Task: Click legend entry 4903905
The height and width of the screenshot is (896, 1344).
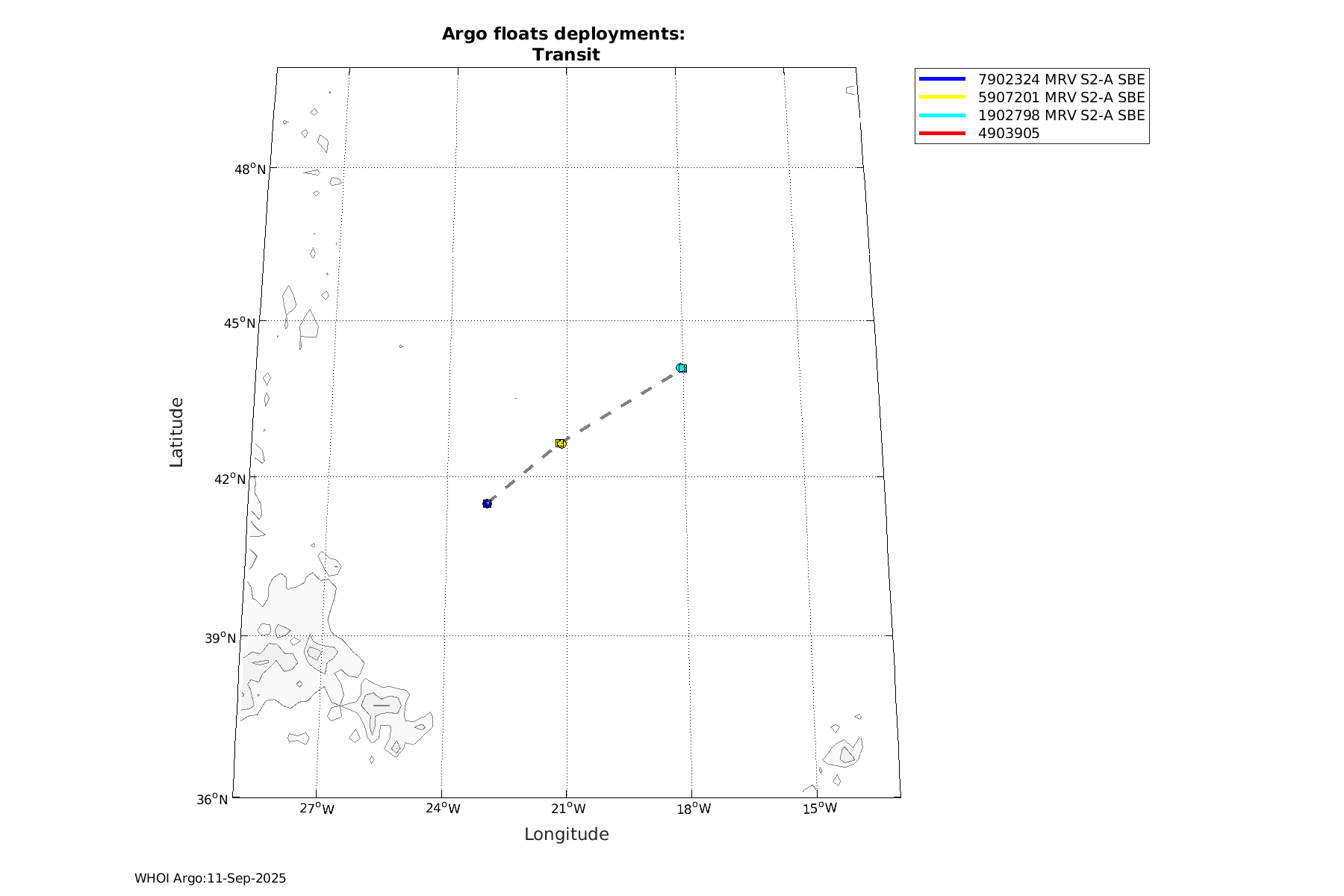Action: tap(1009, 134)
